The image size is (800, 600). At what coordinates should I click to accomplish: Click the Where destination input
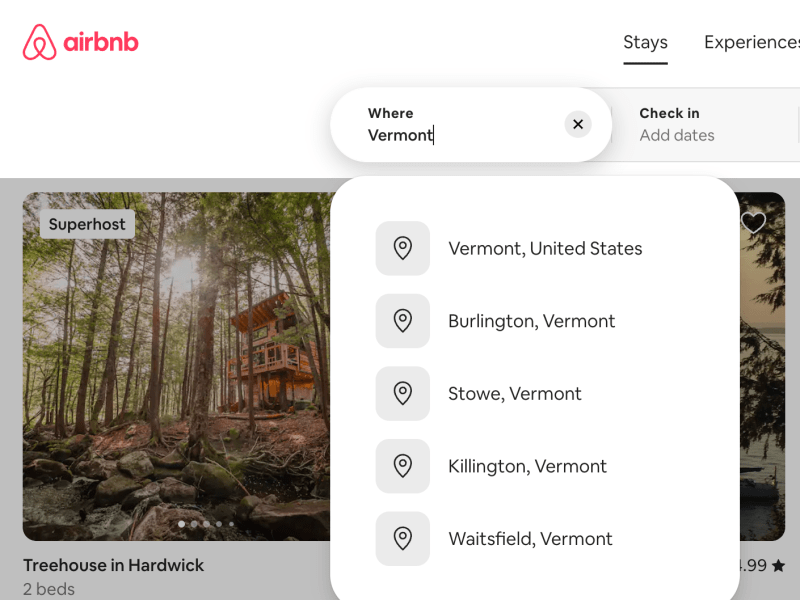(x=460, y=135)
